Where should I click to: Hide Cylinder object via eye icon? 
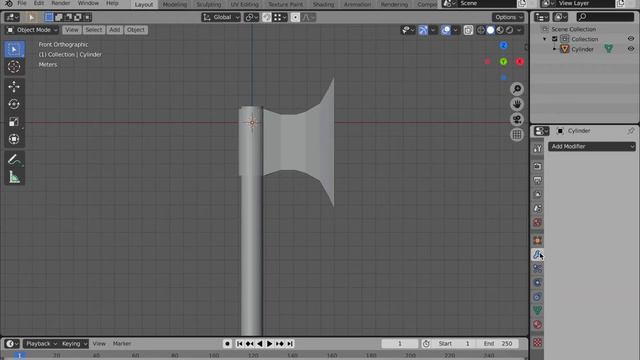[x=631, y=49]
